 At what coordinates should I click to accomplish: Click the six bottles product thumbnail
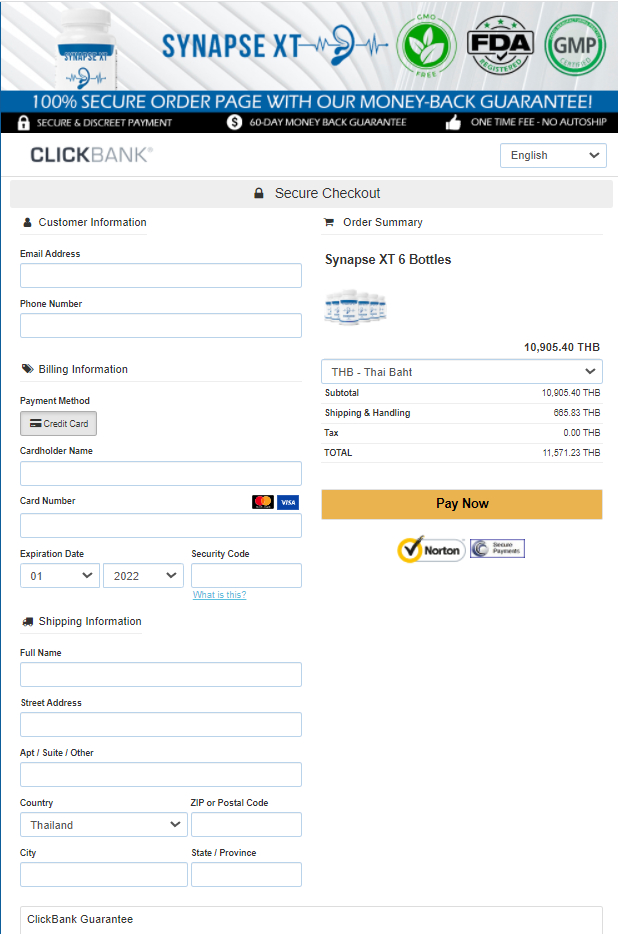356,307
